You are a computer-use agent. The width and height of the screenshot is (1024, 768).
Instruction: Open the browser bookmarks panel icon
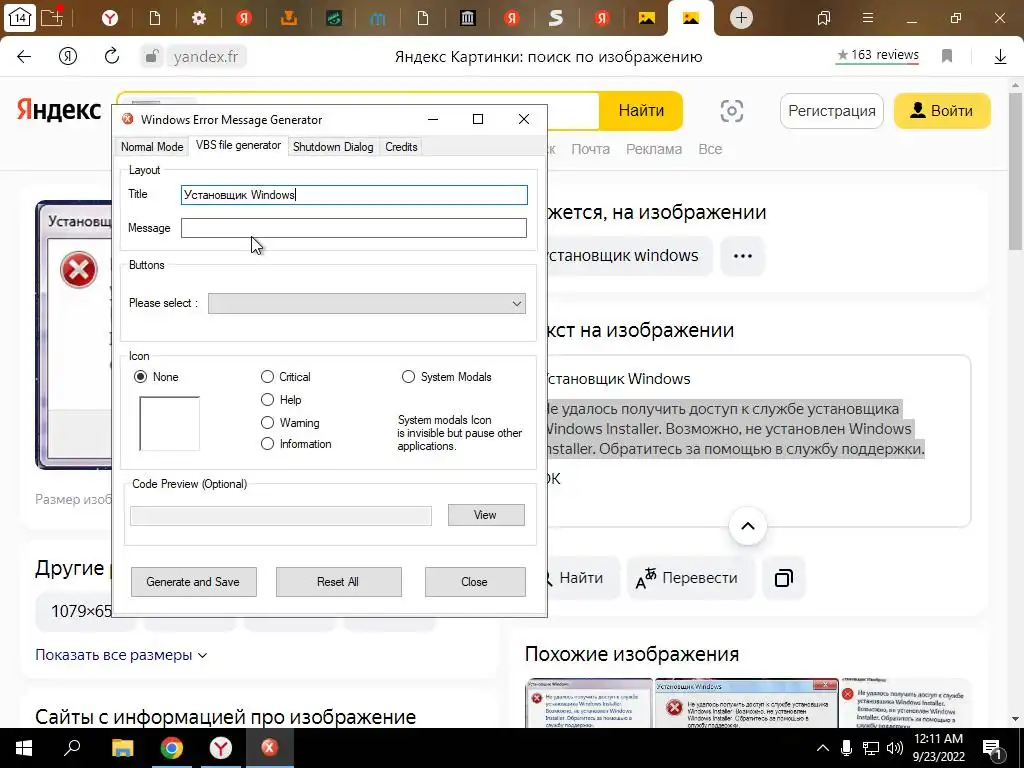824,18
